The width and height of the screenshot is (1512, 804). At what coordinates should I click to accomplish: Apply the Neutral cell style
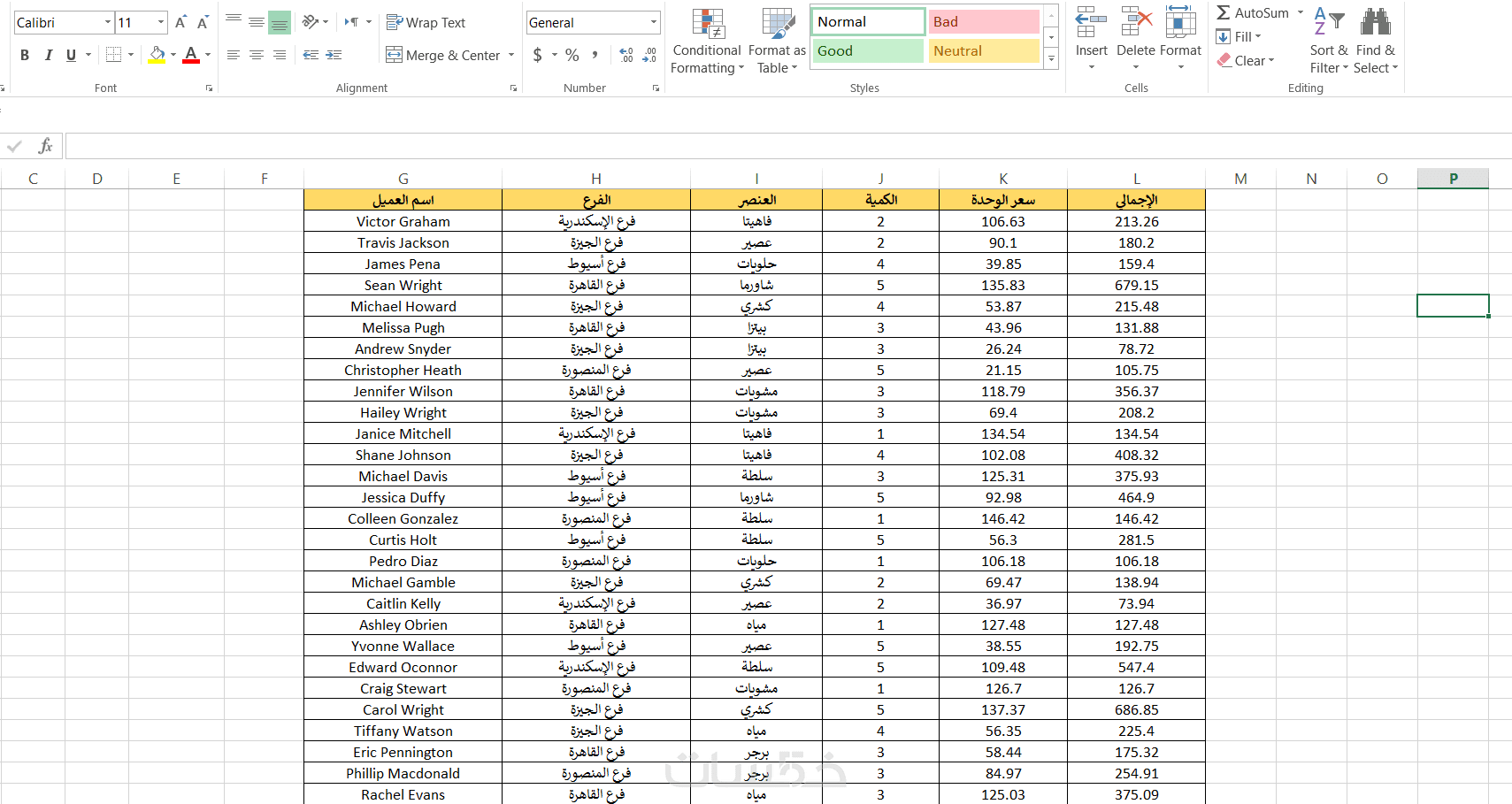tap(984, 51)
